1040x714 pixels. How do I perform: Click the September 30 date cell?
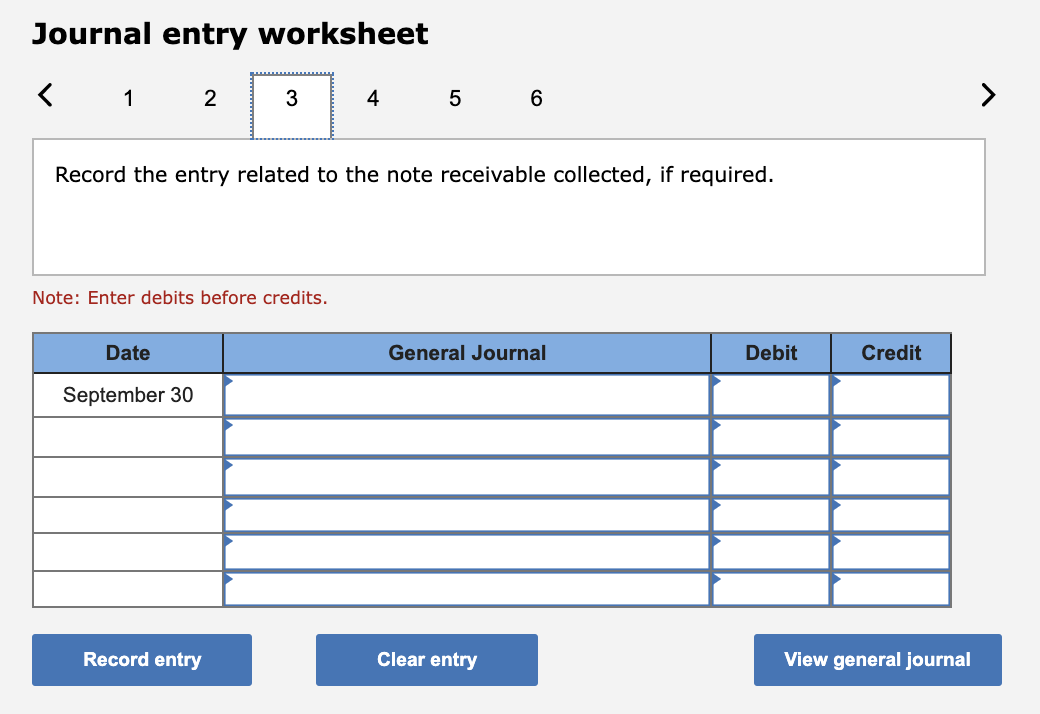128,395
